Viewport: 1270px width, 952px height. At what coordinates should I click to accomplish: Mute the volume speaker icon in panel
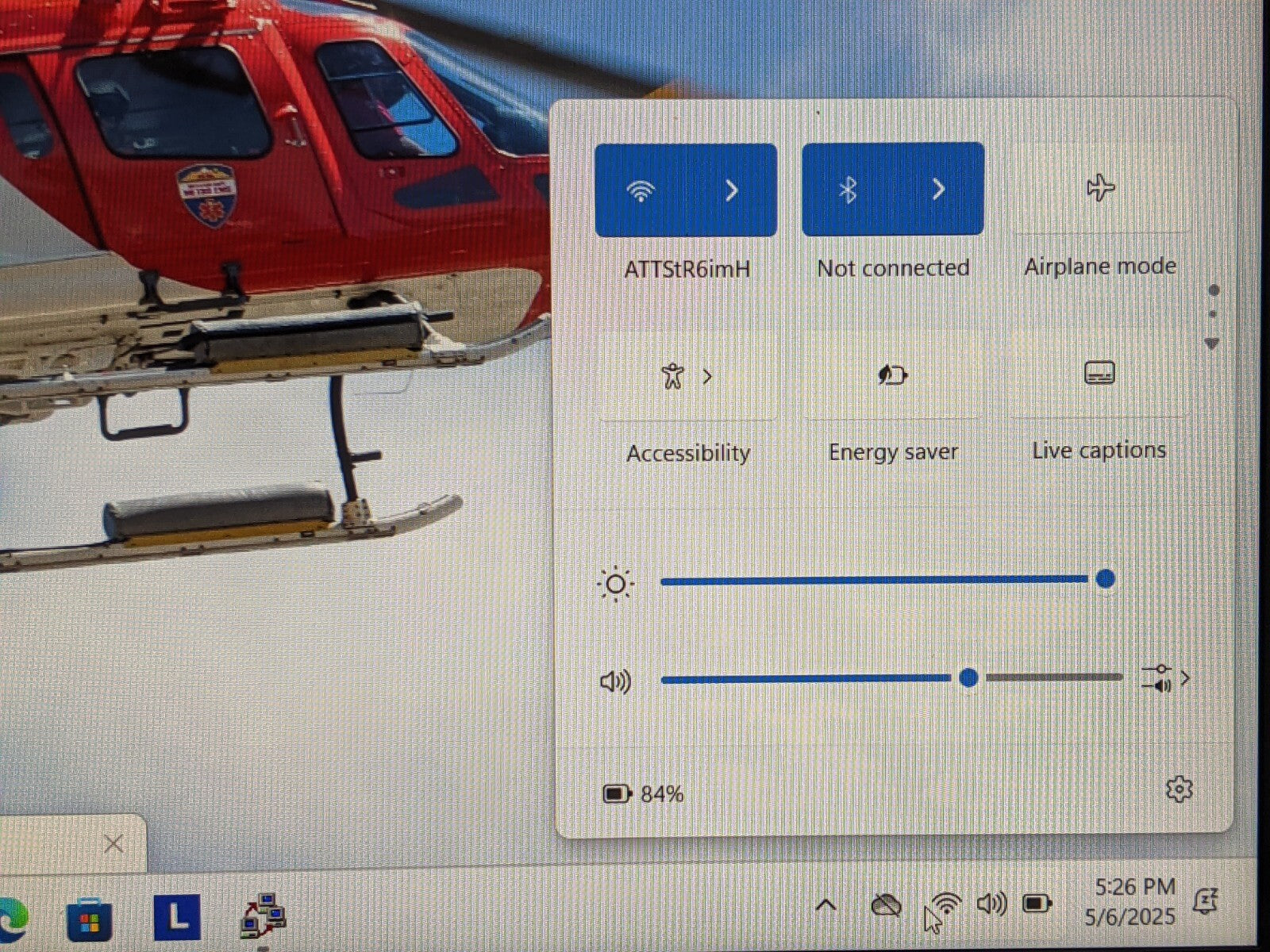(615, 681)
